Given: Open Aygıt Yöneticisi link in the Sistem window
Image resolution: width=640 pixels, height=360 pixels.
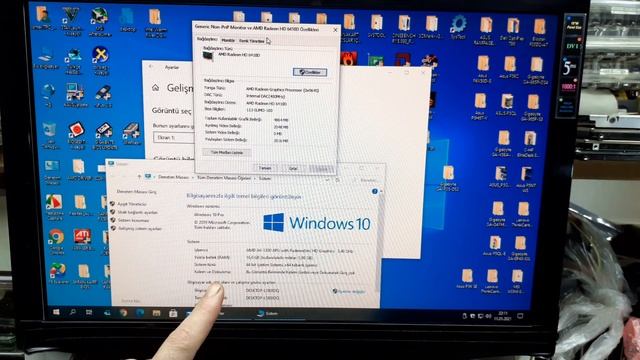Looking at the screenshot, I should [x=131, y=204].
